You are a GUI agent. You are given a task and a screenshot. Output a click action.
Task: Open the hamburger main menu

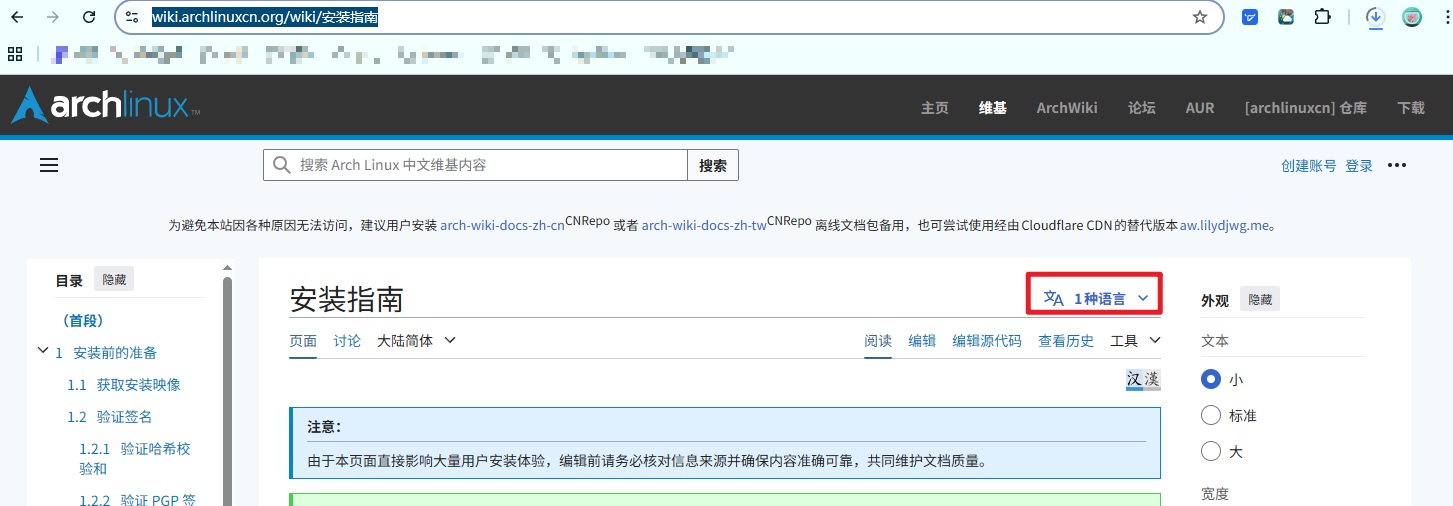(x=49, y=166)
